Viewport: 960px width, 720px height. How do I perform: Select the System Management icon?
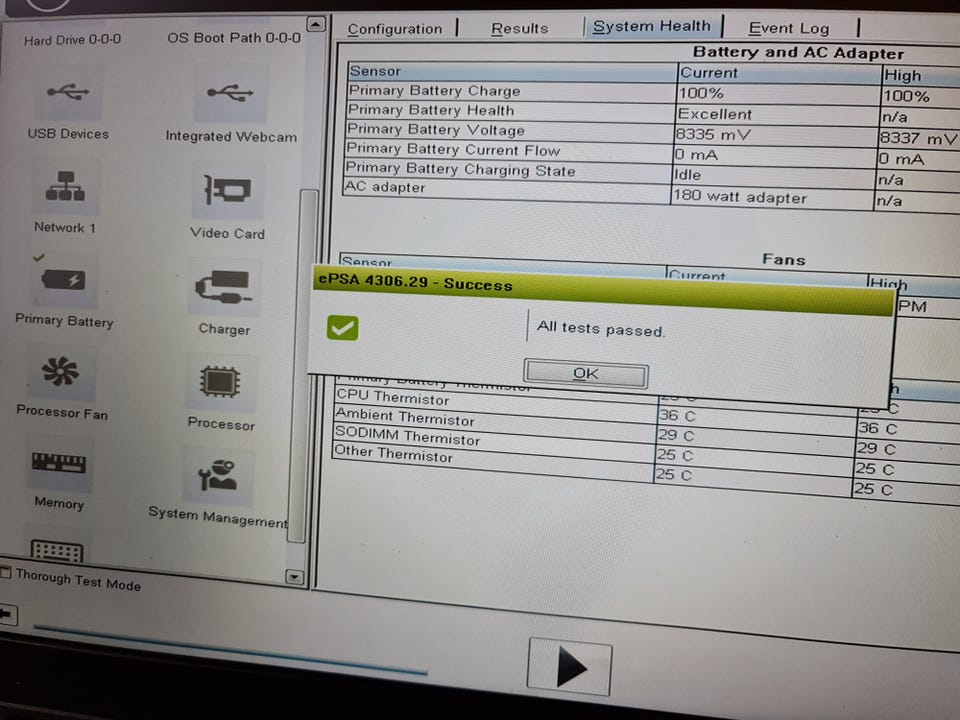tap(217, 476)
